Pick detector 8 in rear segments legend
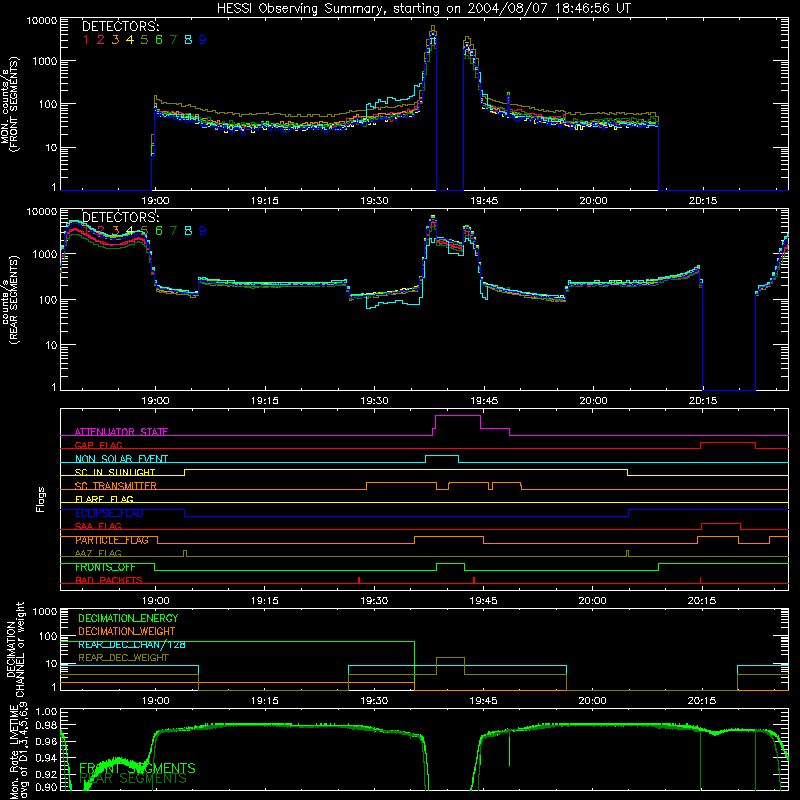The image size is (800, 800). point(188,231)
